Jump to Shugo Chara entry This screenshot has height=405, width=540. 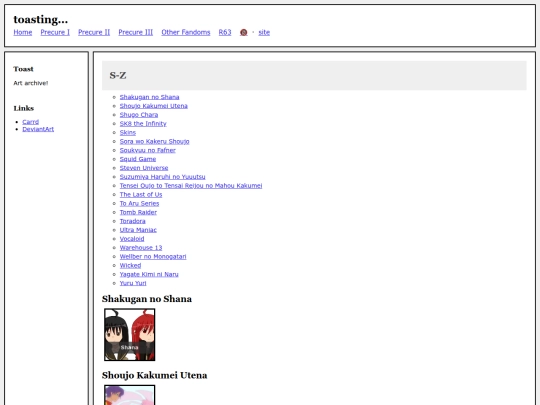139,115
